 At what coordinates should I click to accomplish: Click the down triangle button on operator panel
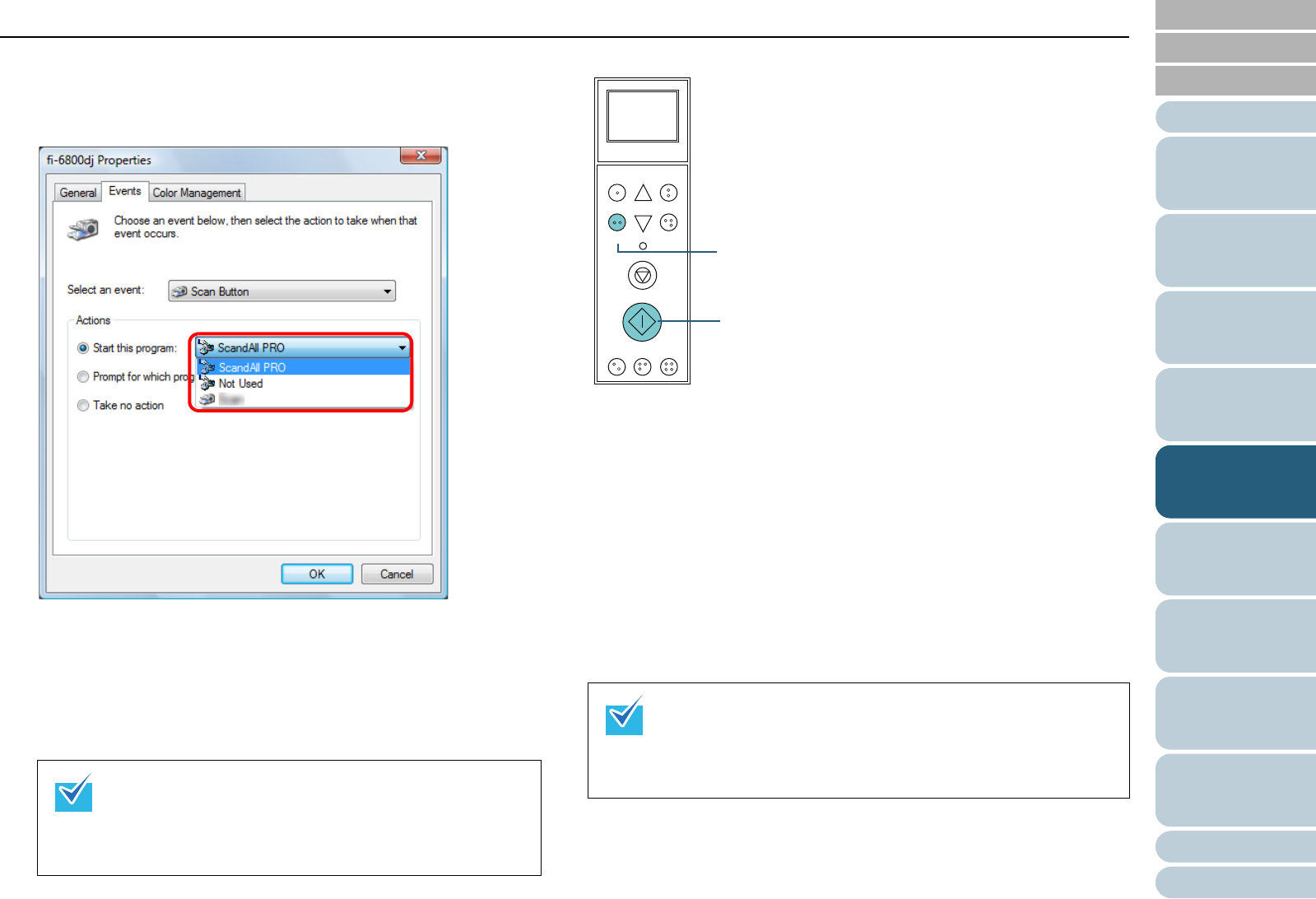tap(643, 223)
